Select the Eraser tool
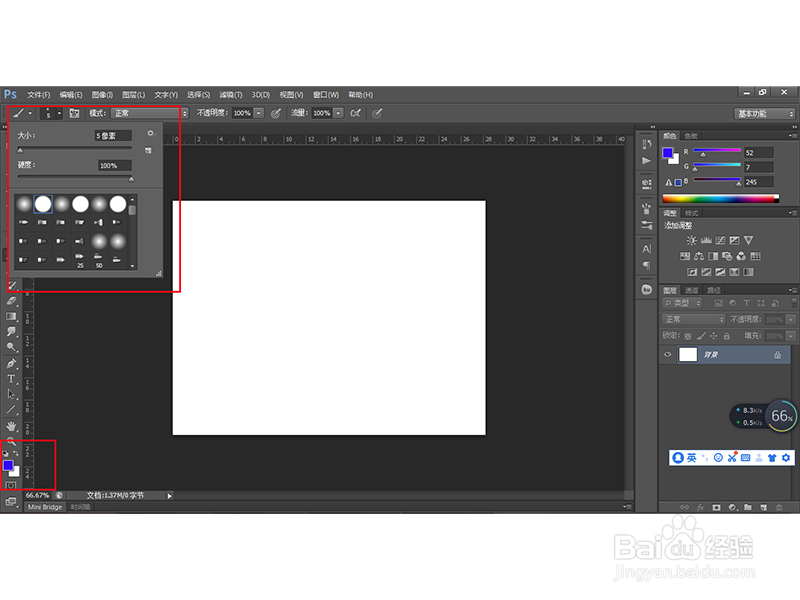Image resolution: width=800 pixels, height=600 pixels. [12, 301]
